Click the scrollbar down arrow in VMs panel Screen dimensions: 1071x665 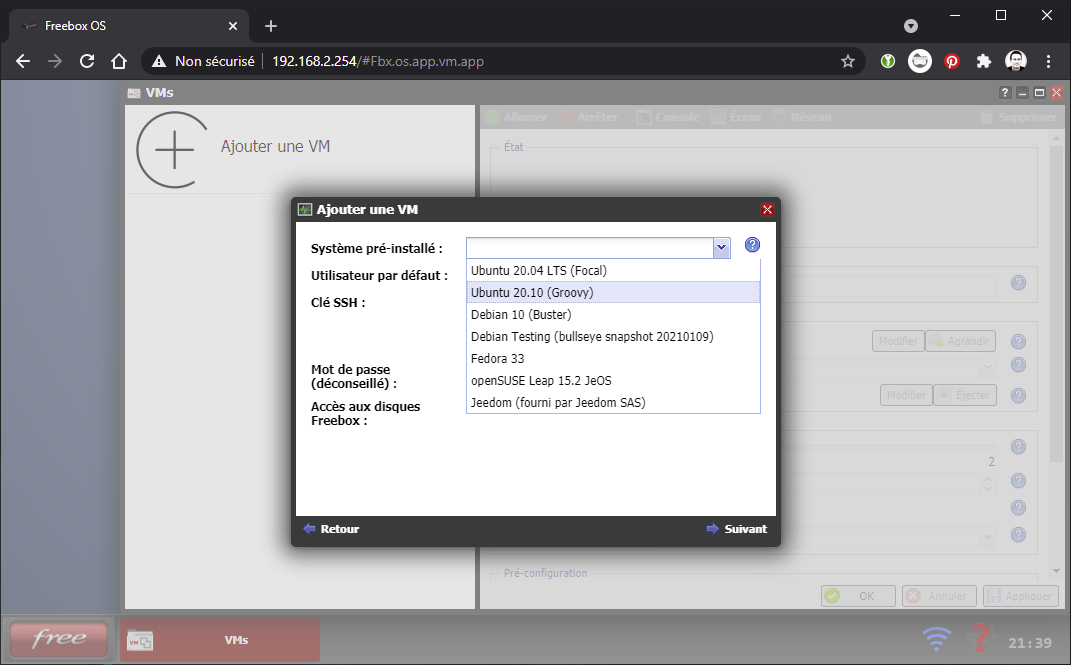1057,571
